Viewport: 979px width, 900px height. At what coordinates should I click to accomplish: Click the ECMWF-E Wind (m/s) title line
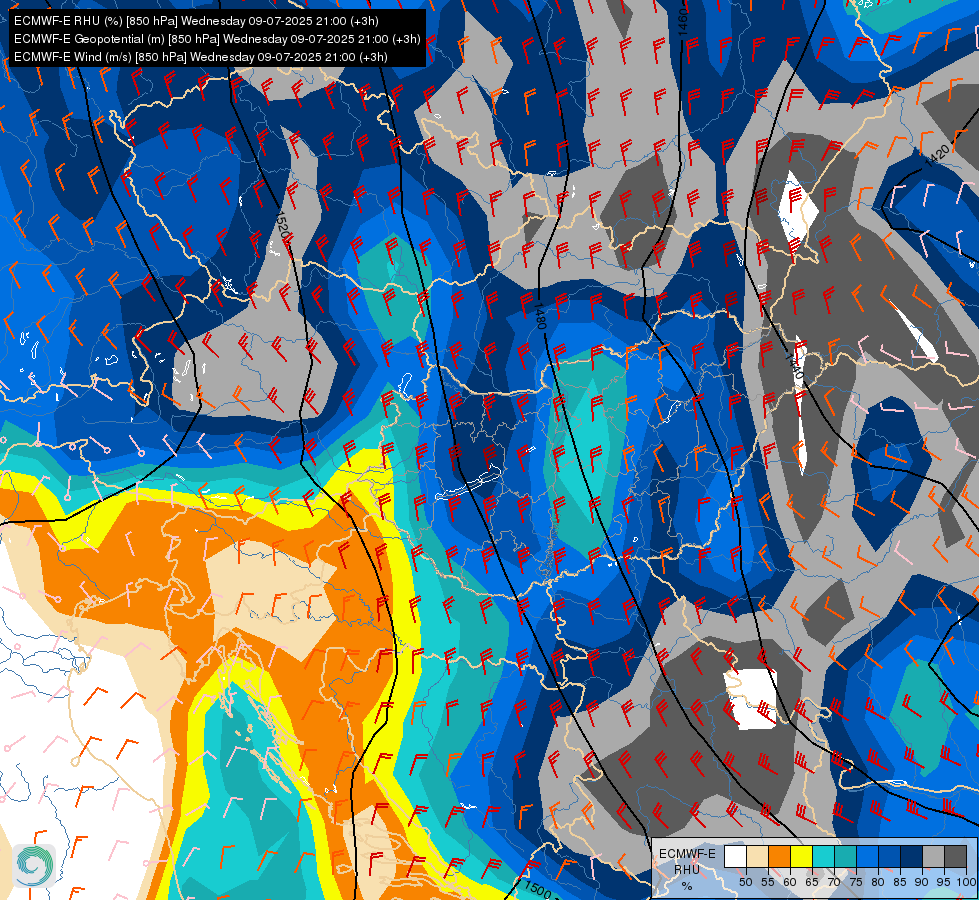[200, 57]
